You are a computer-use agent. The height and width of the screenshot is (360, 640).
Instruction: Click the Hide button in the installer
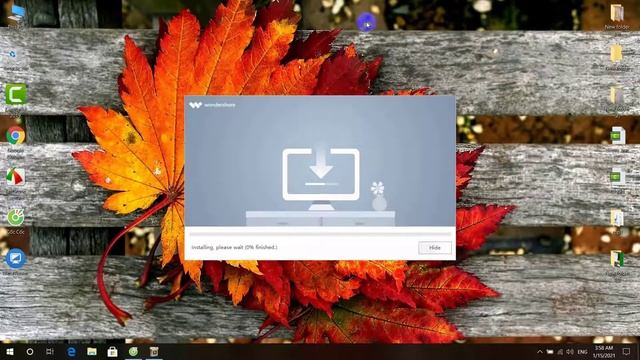click(x=435, y=247)
